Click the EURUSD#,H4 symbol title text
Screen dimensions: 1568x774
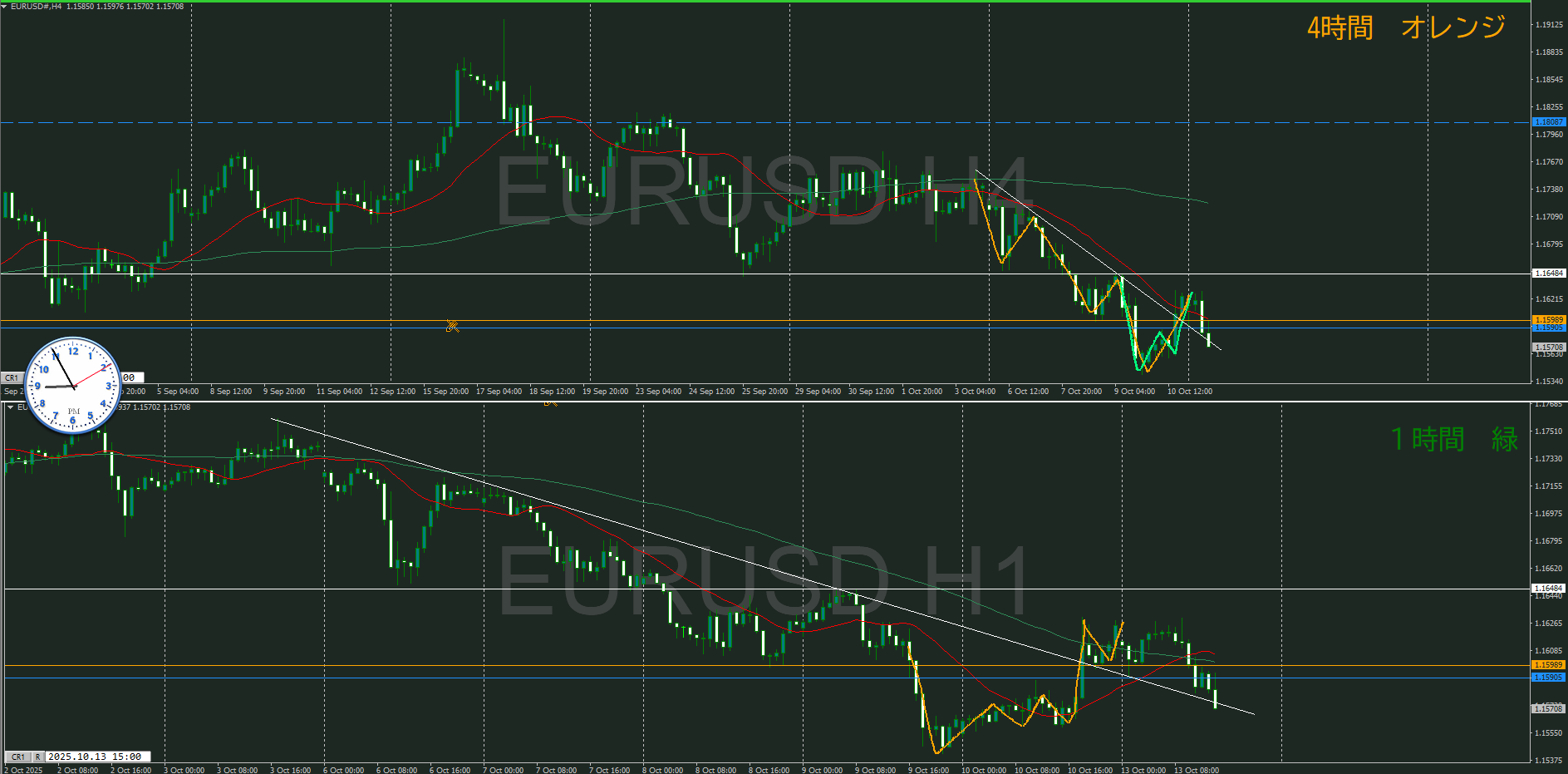(x=36, y=7)
